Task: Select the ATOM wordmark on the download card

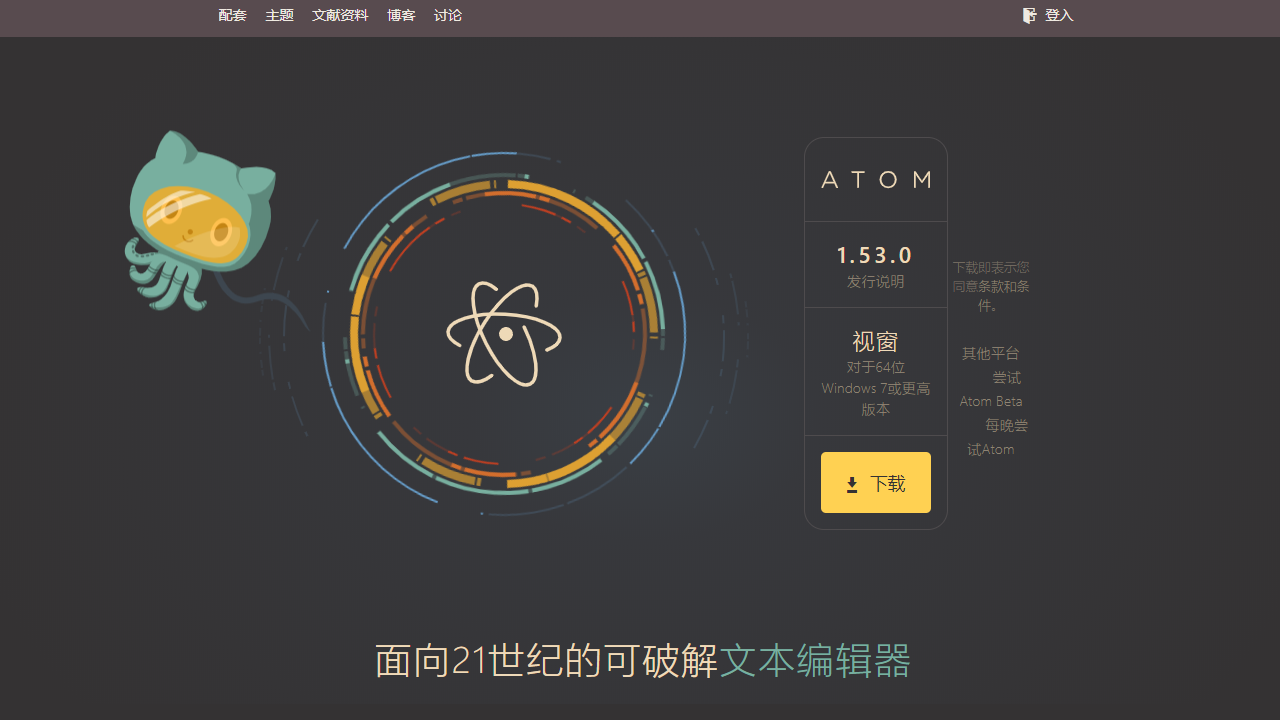Action: coord(875,180)
